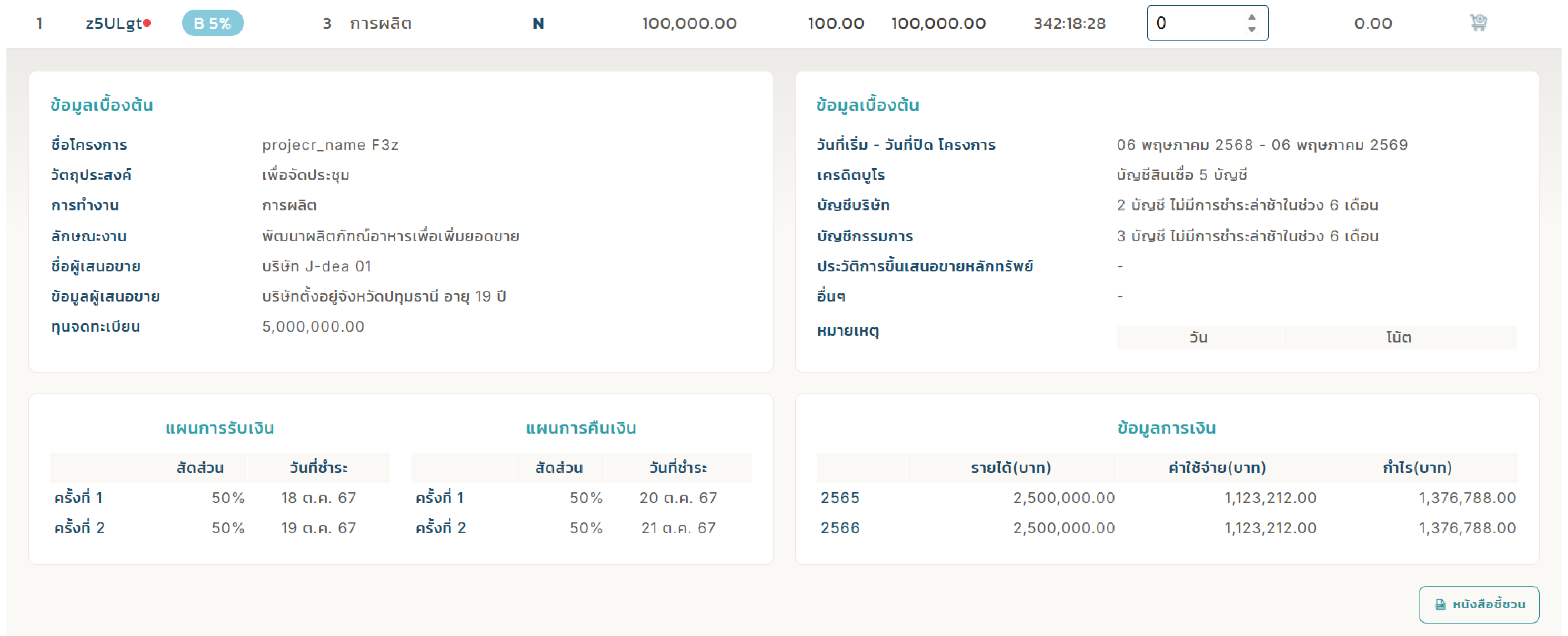Click repayment date 21 ต.ค. 67
The height and width of the screenshot is (636, 1568).
coord(678,528)
